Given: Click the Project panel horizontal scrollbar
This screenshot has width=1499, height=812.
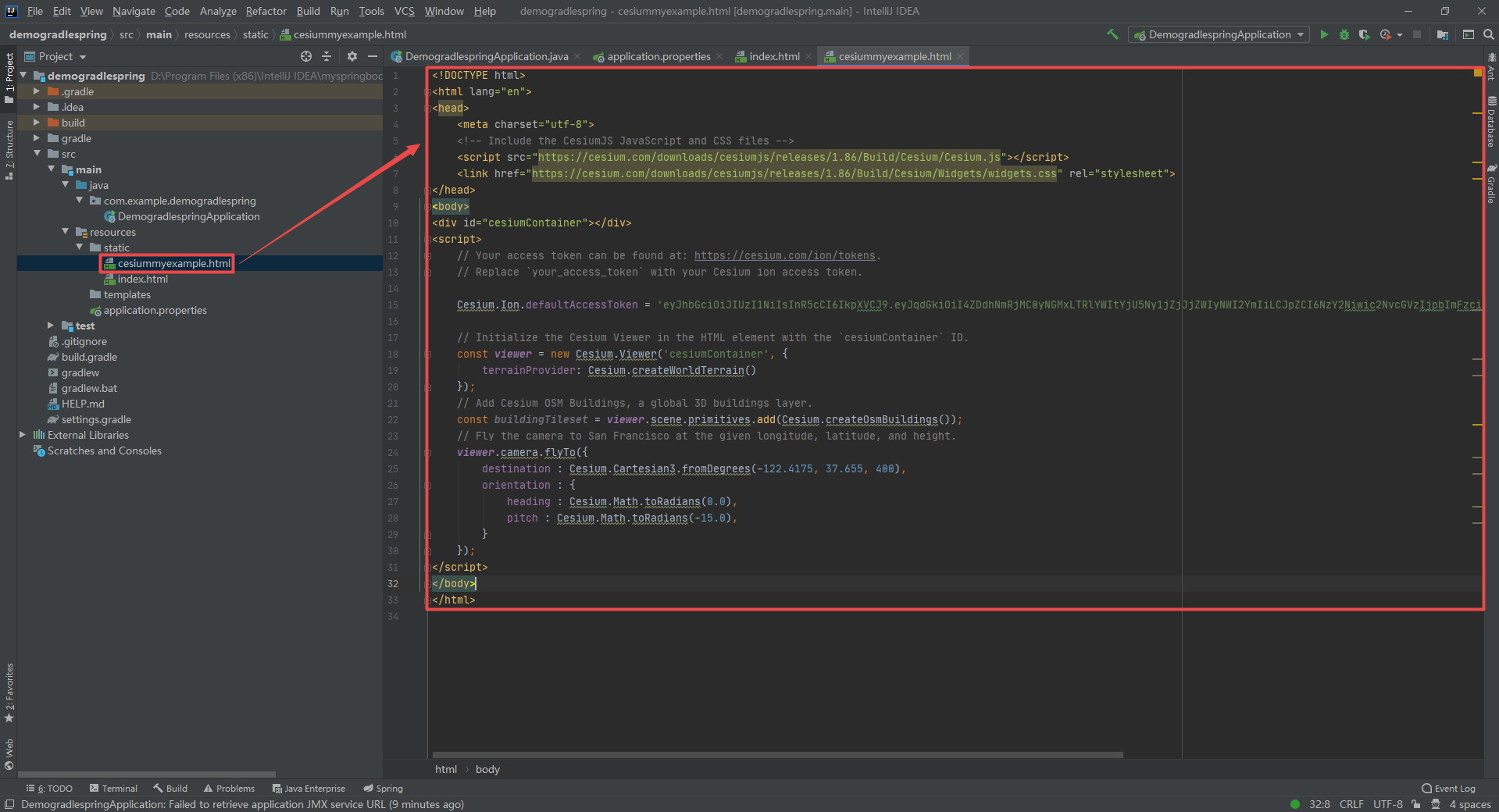Looking at the screenshot, I should point(147,775).
